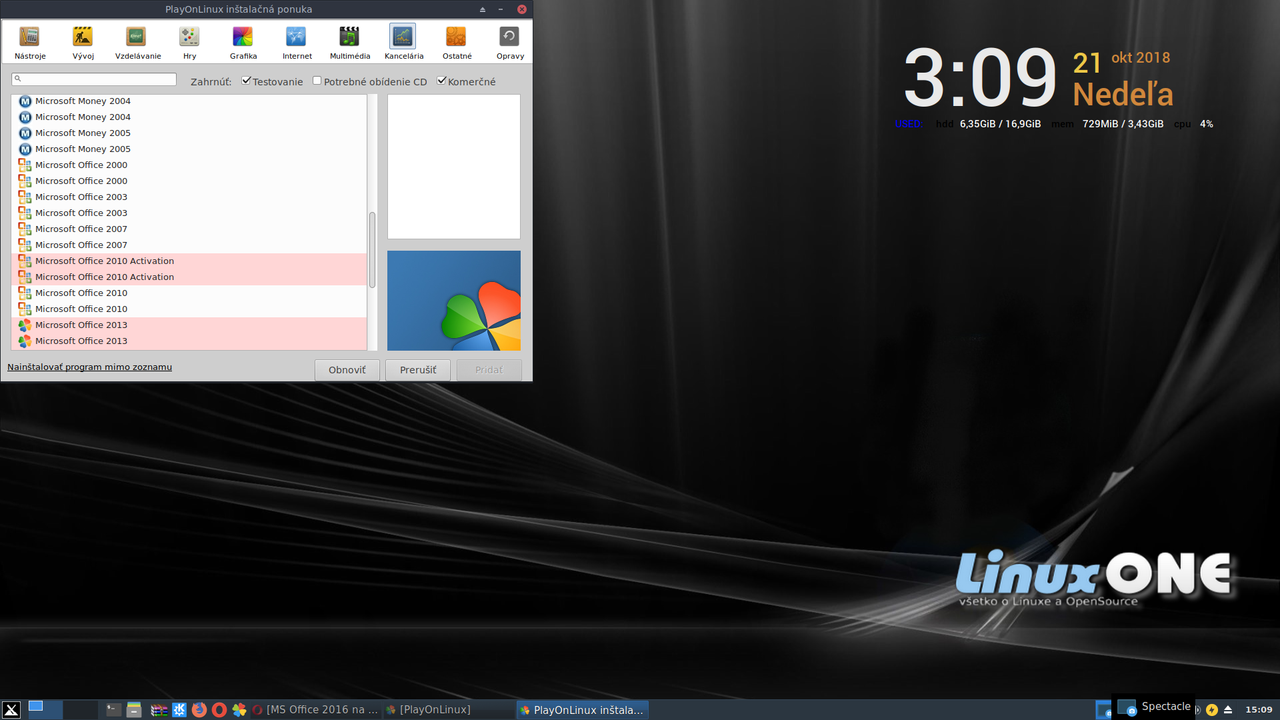Focus the program search field
This screenshot has width=1280, height=720.
[94, 79]
